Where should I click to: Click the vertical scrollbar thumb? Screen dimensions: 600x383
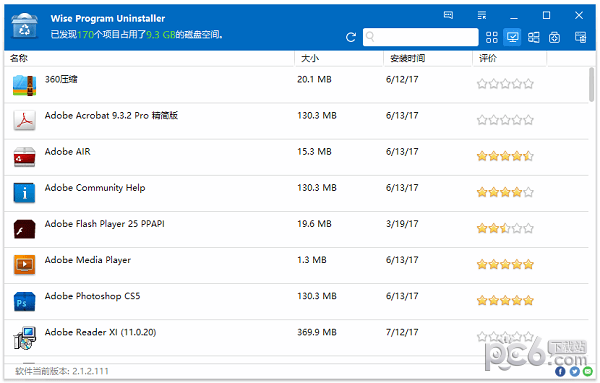[592, 85]
